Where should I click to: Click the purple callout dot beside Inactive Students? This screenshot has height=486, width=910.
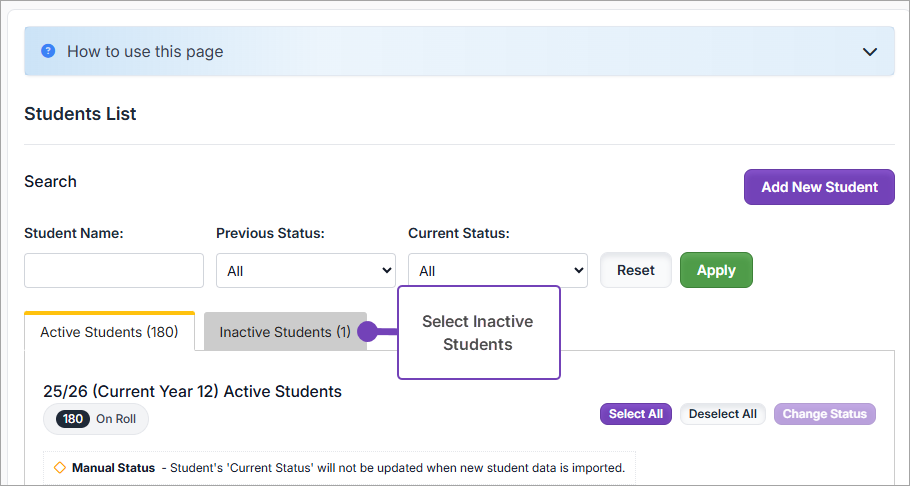(x=367, y=332)
